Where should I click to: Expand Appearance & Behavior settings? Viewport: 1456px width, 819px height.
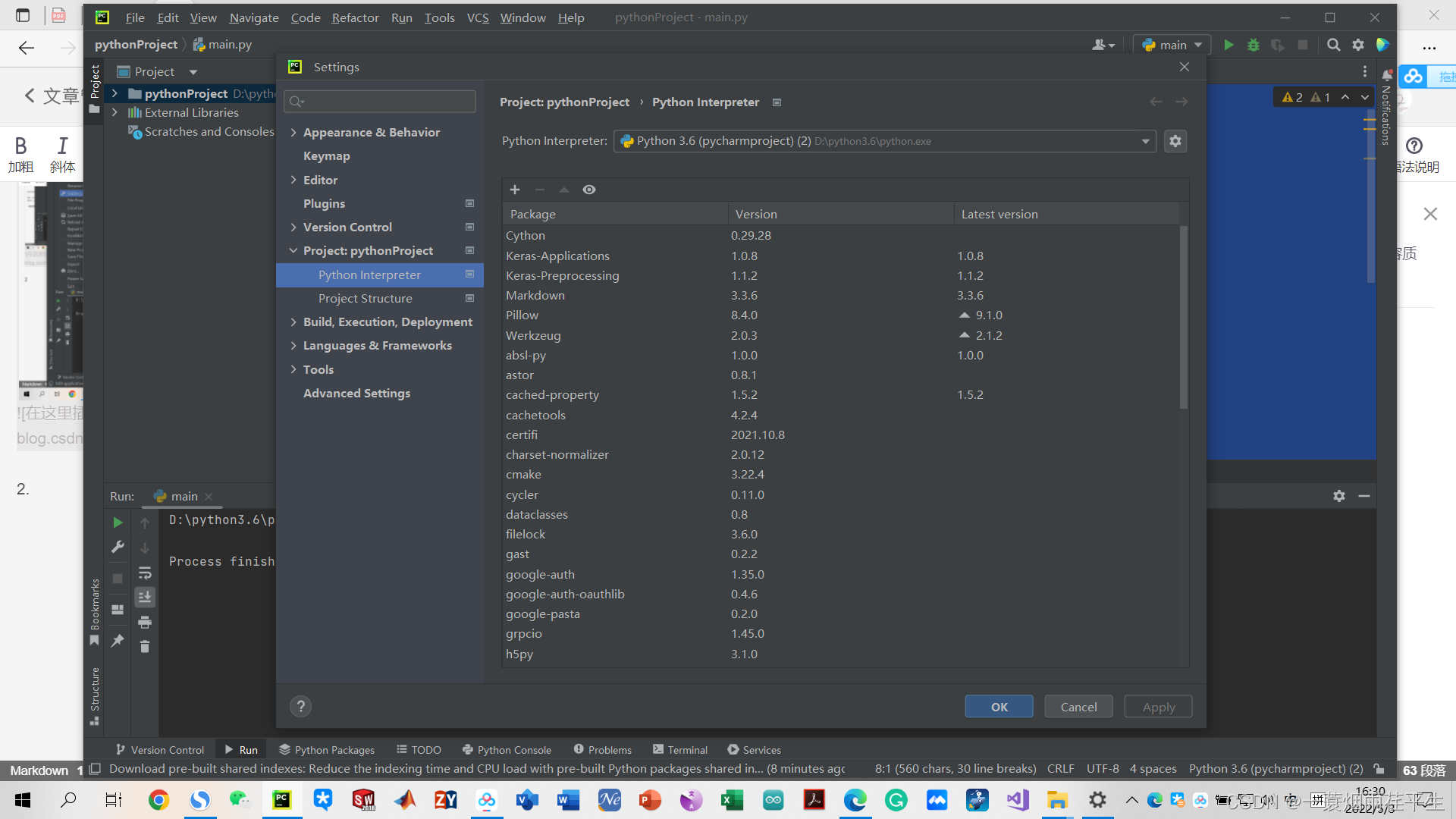click(x=293, y=133)
